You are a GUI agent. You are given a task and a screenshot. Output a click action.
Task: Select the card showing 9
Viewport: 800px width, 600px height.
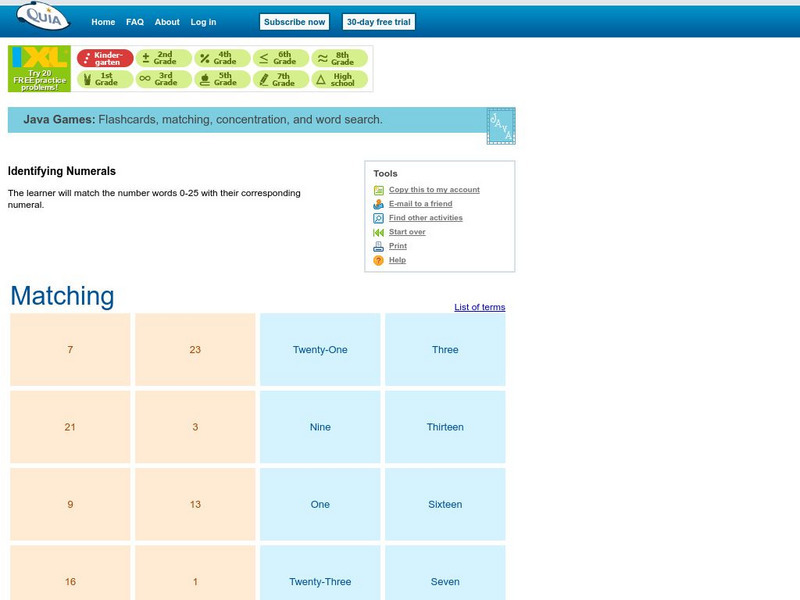tap(70, 504)
